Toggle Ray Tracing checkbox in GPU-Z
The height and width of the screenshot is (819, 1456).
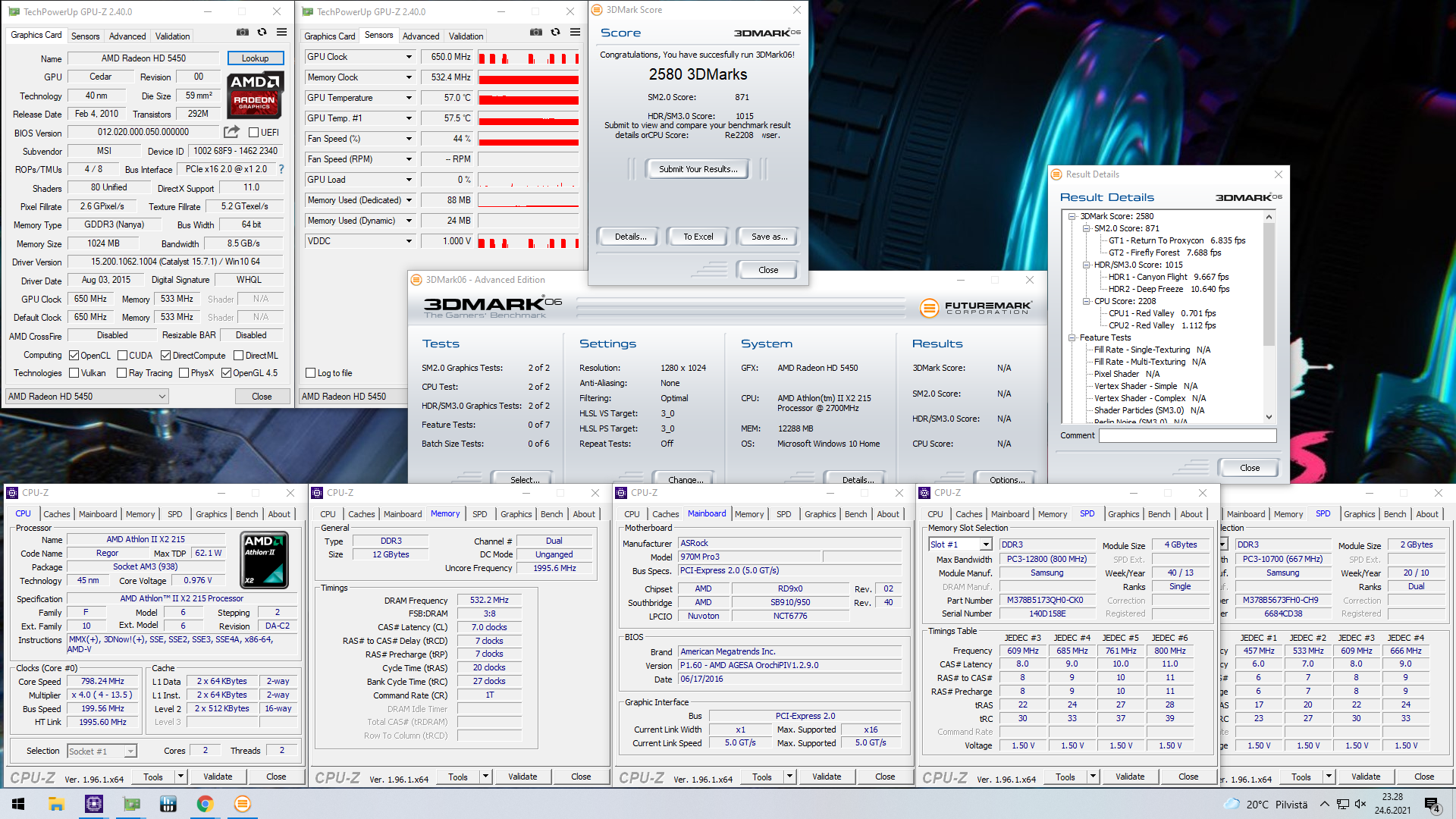(122, 373)
